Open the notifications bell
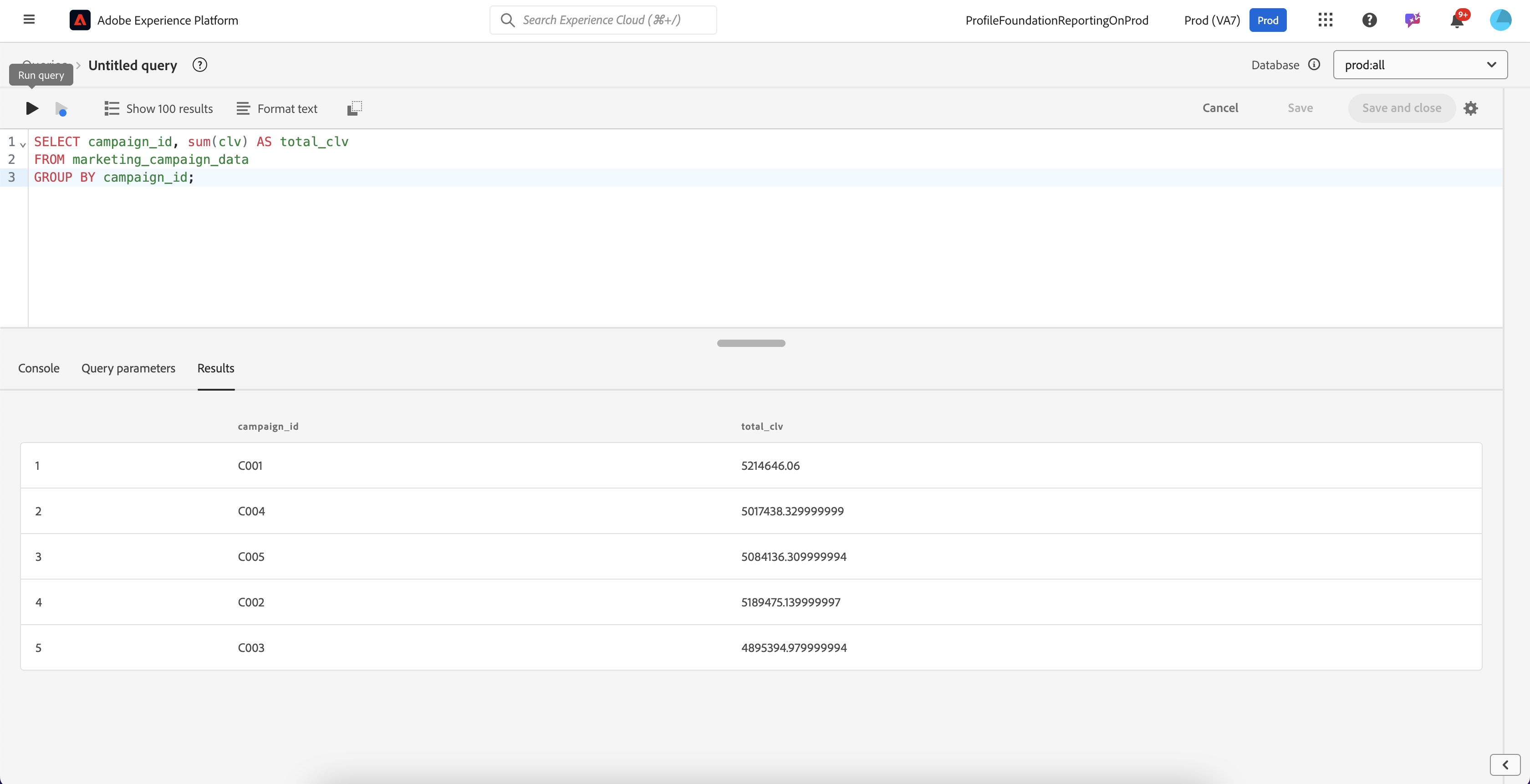 pyautogui.click(x=1457, y=21)
